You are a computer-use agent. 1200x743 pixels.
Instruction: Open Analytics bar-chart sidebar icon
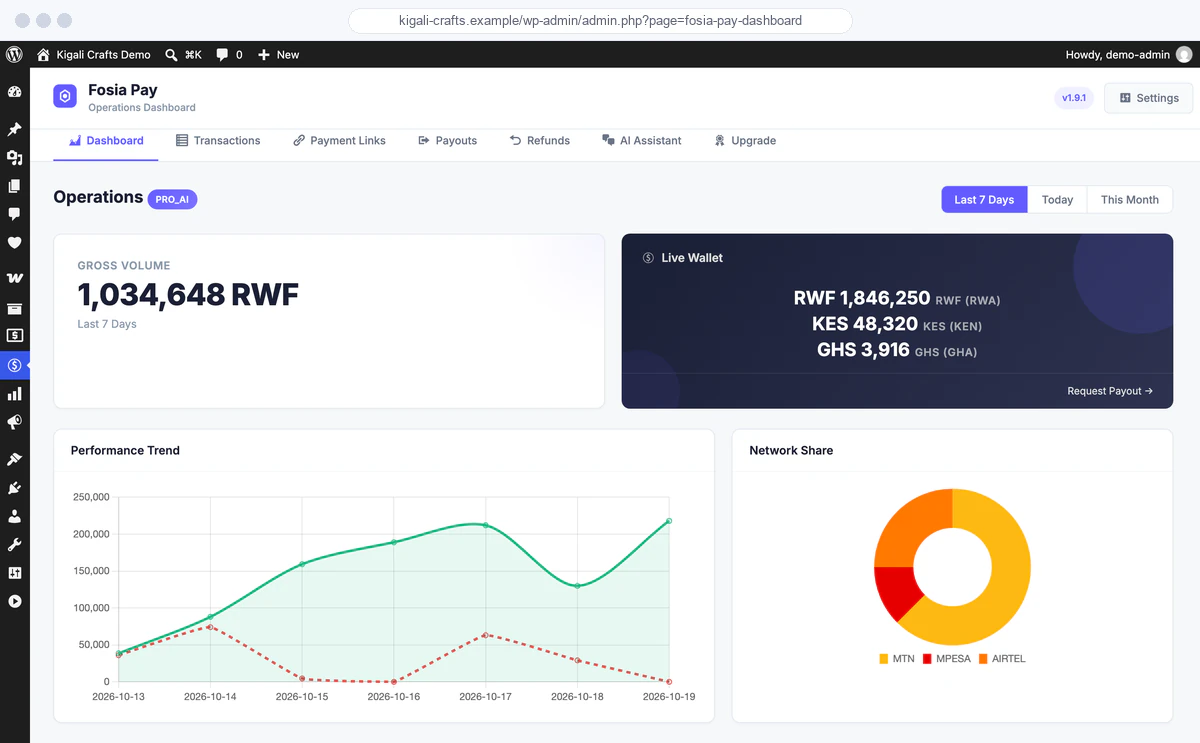pyautogui.click(x=14, y=394)
